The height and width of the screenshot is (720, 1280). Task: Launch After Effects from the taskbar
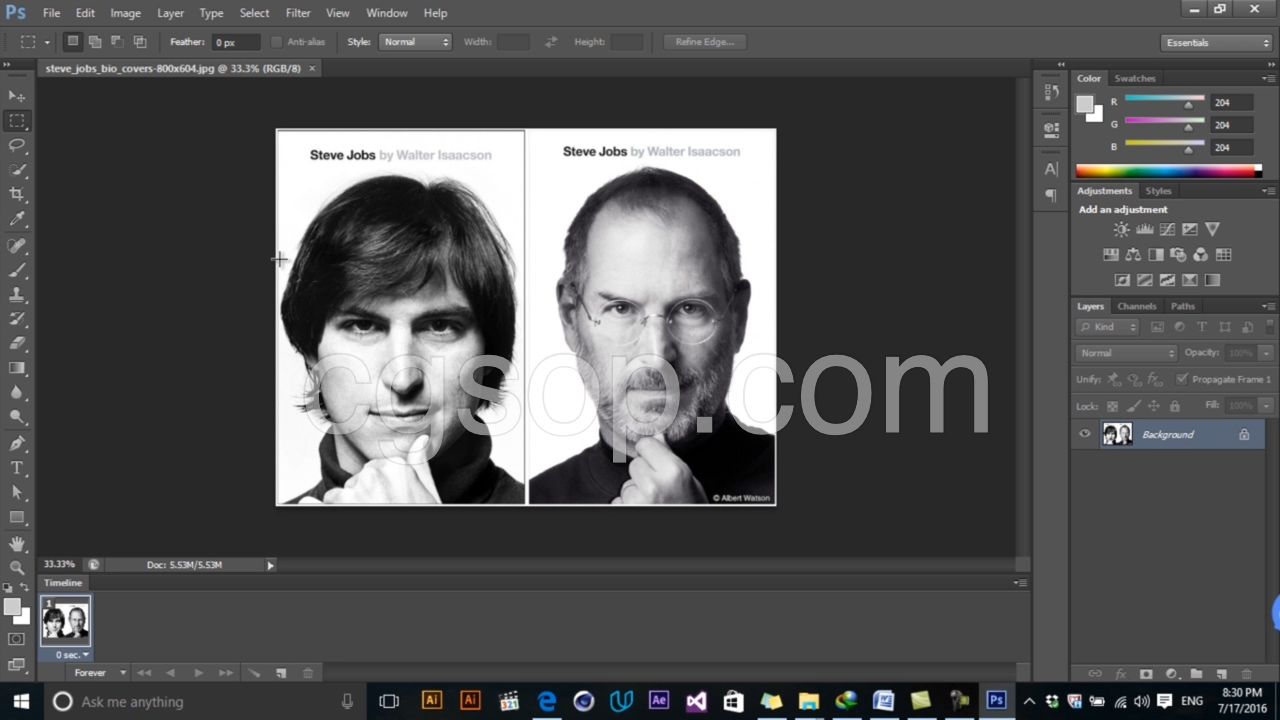coord(658,700)
